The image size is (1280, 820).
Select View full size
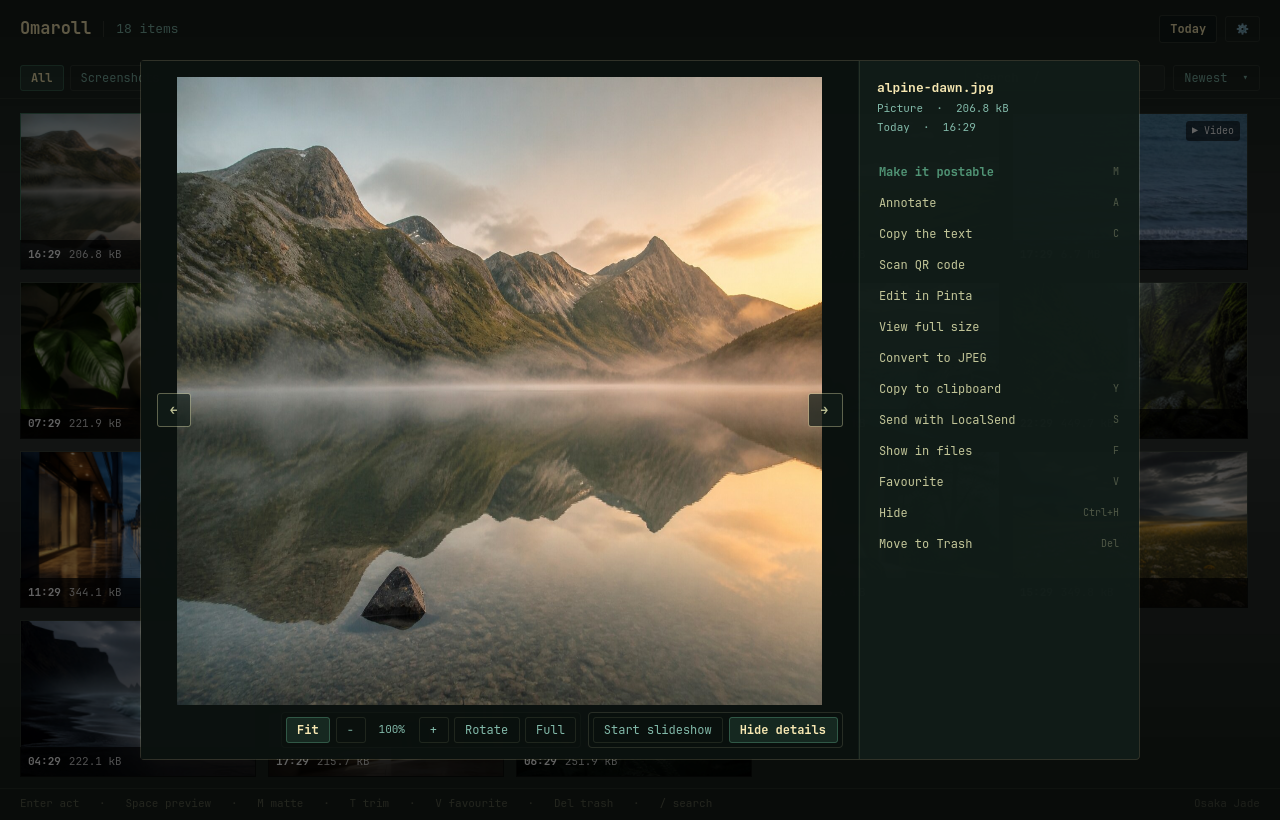999,327
